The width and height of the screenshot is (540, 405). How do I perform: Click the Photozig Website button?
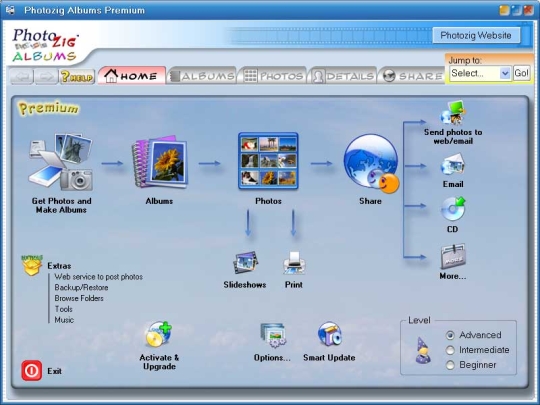tap(476, 35)
